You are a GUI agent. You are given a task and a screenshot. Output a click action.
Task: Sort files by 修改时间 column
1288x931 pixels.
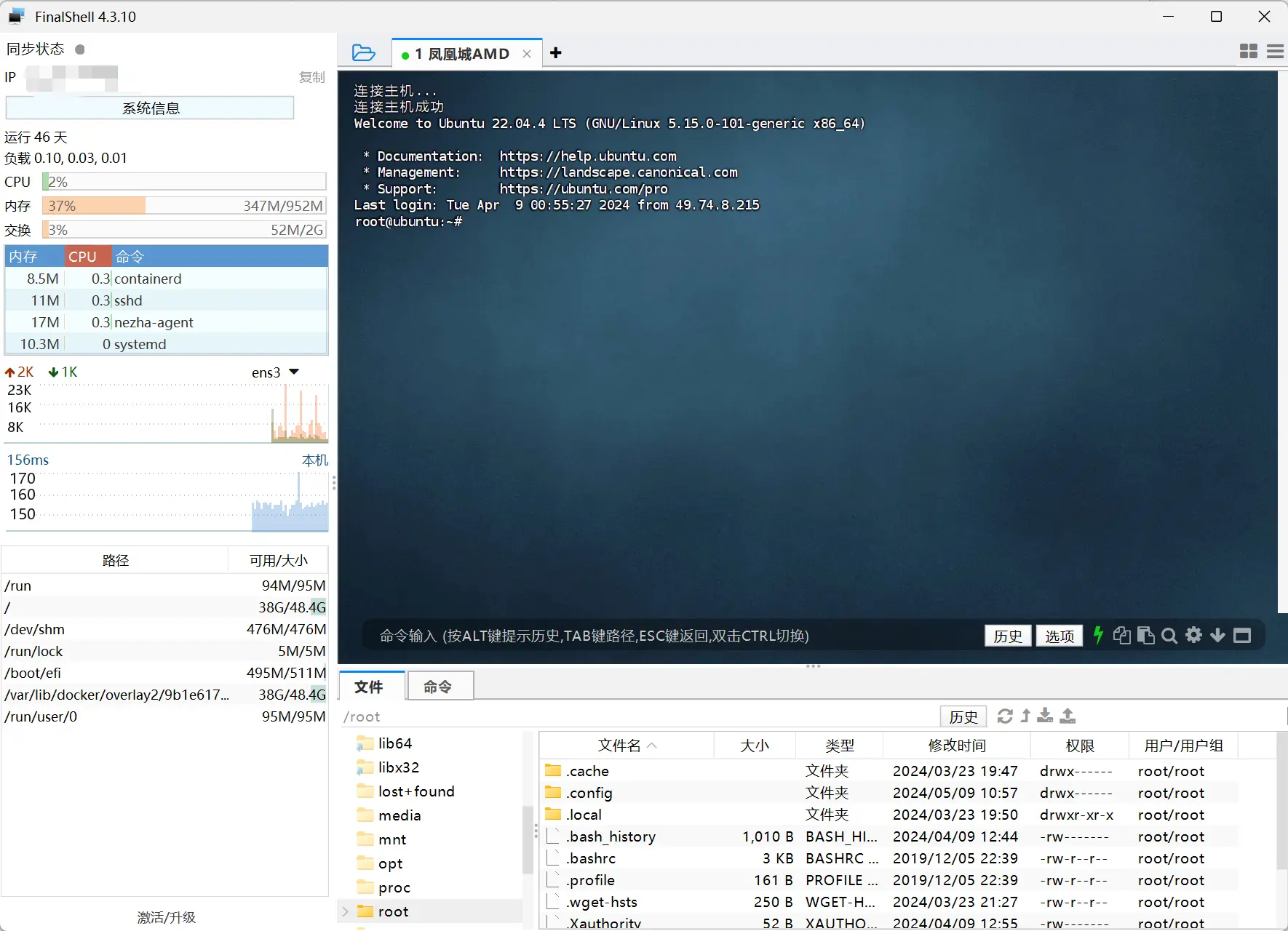(957, 746)
